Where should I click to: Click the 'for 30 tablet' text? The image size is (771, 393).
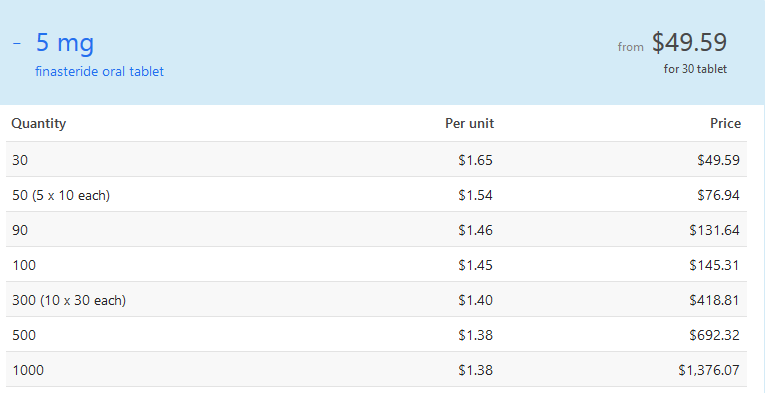click(695, 69)
